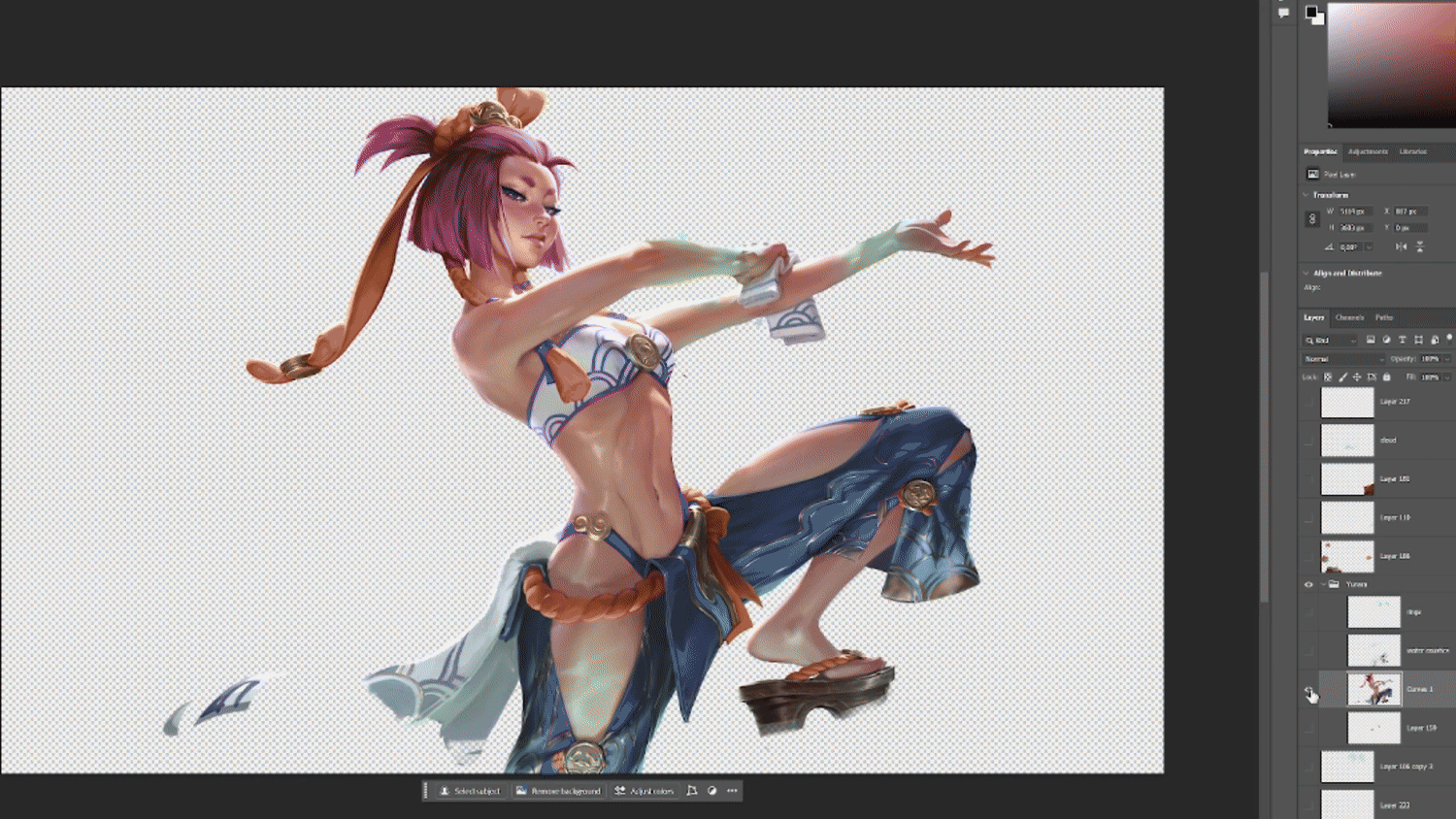Screen dimensions: 1456x819
Task: Open the Normal blend mode dropdown
Action: coord(1344,359)
